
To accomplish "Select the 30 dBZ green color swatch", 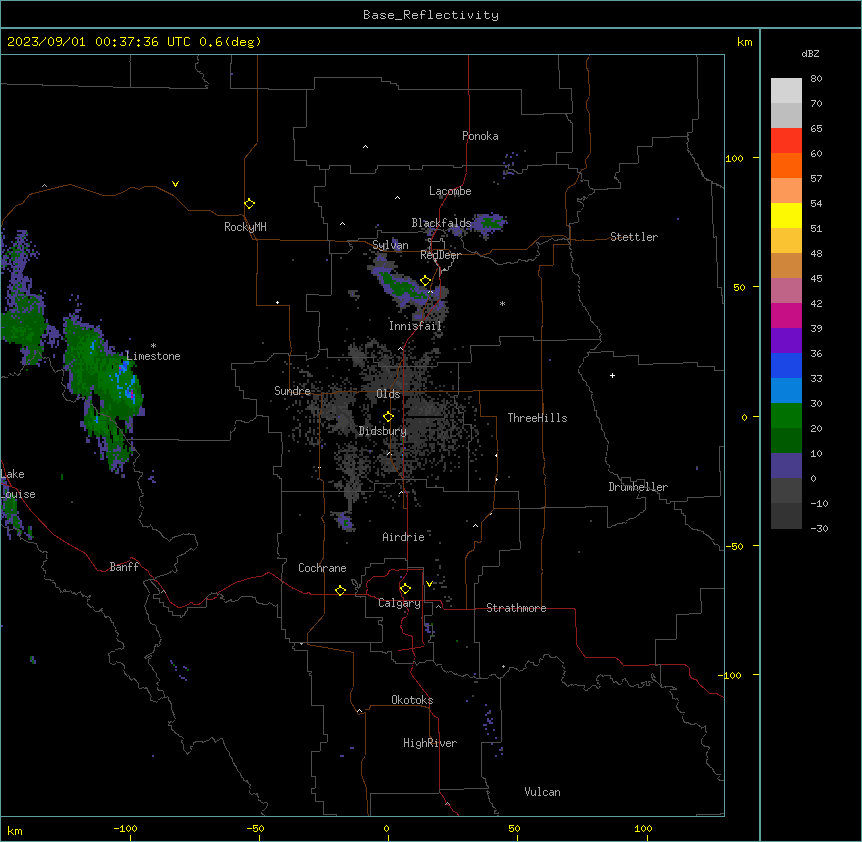I will pyautogui.click(x=786, y=416).
